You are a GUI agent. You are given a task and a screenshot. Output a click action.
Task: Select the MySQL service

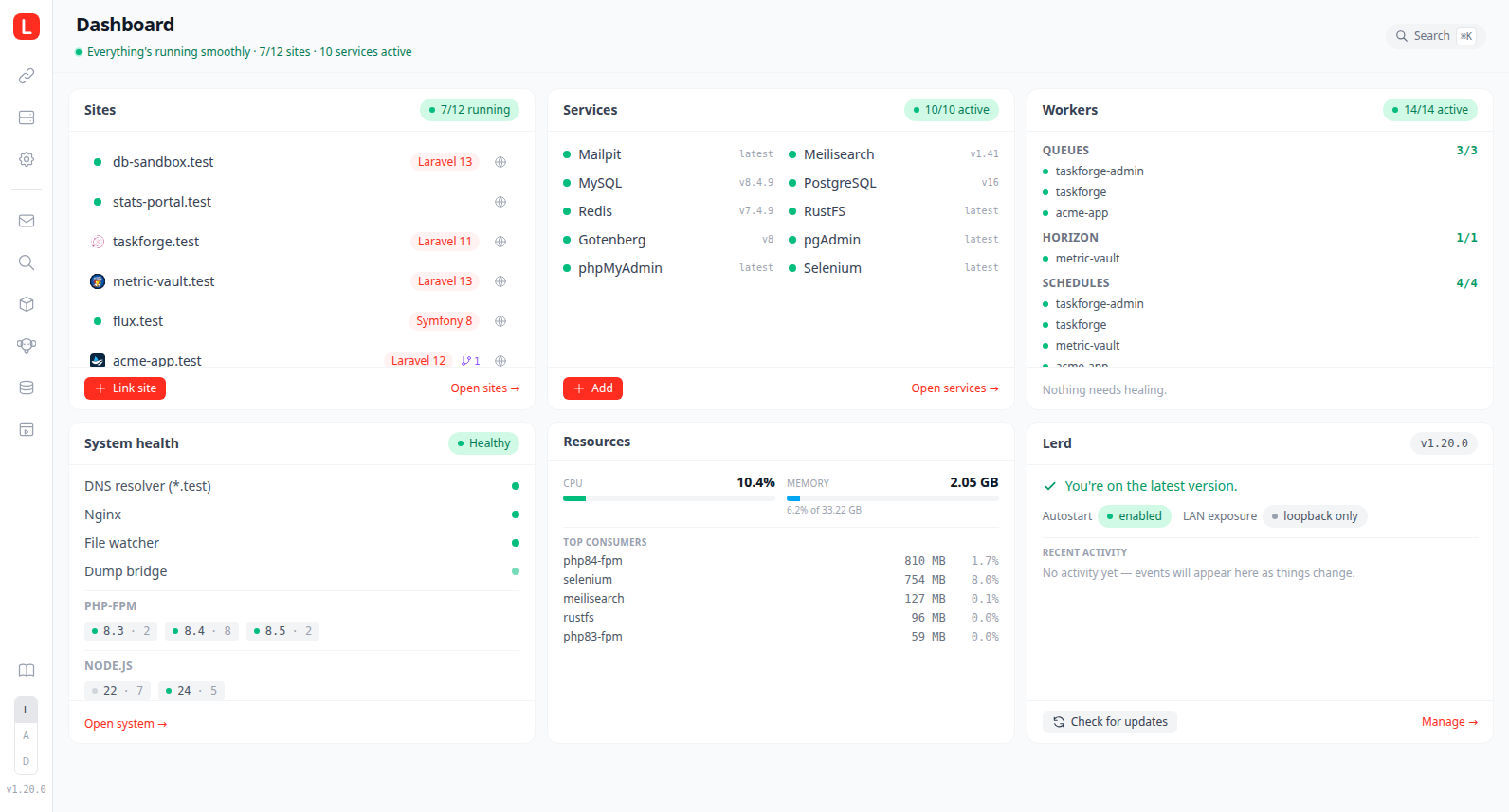(x=668, y=183)
